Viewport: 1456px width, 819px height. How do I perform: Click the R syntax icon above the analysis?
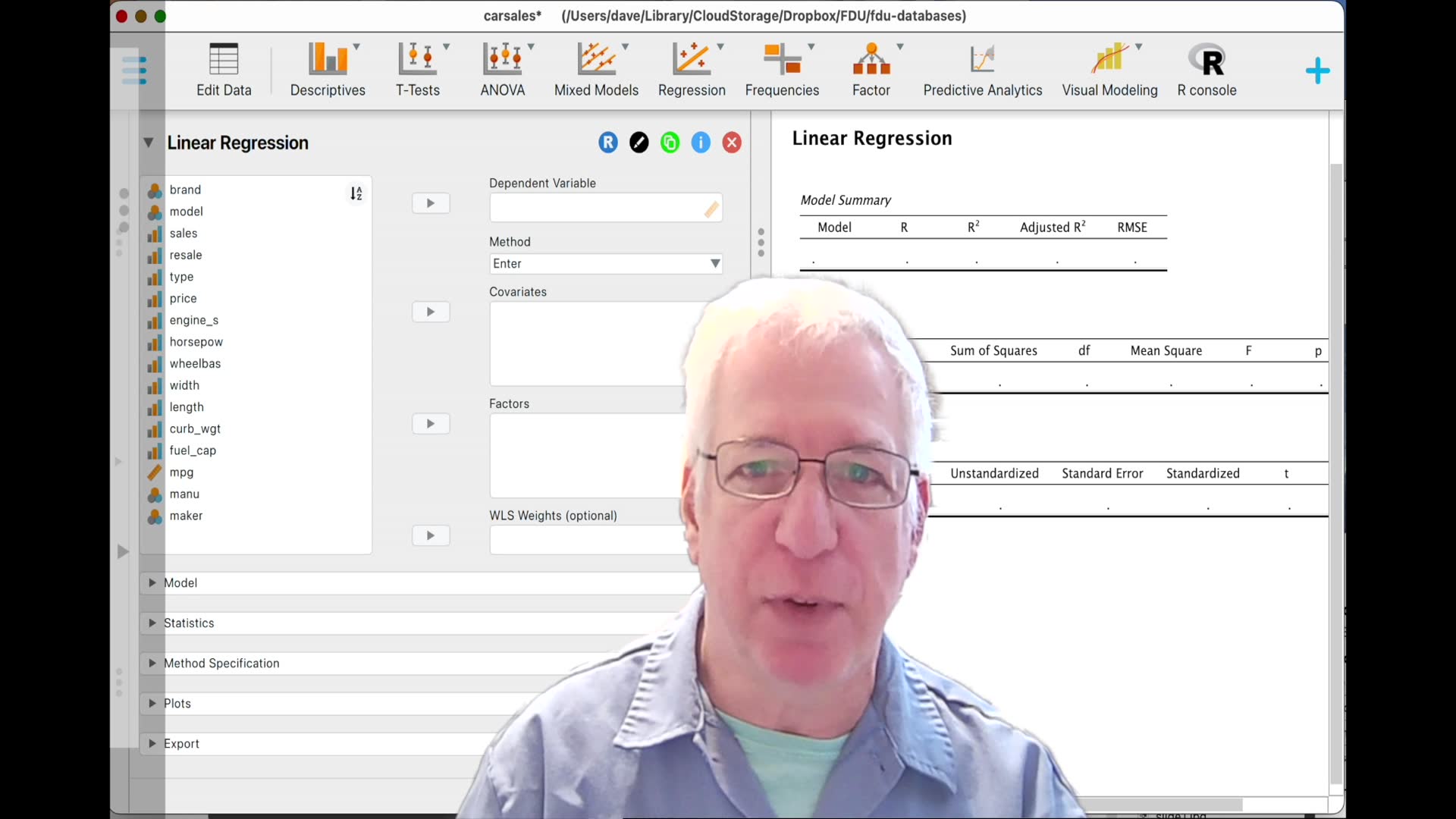pos(608,142)
